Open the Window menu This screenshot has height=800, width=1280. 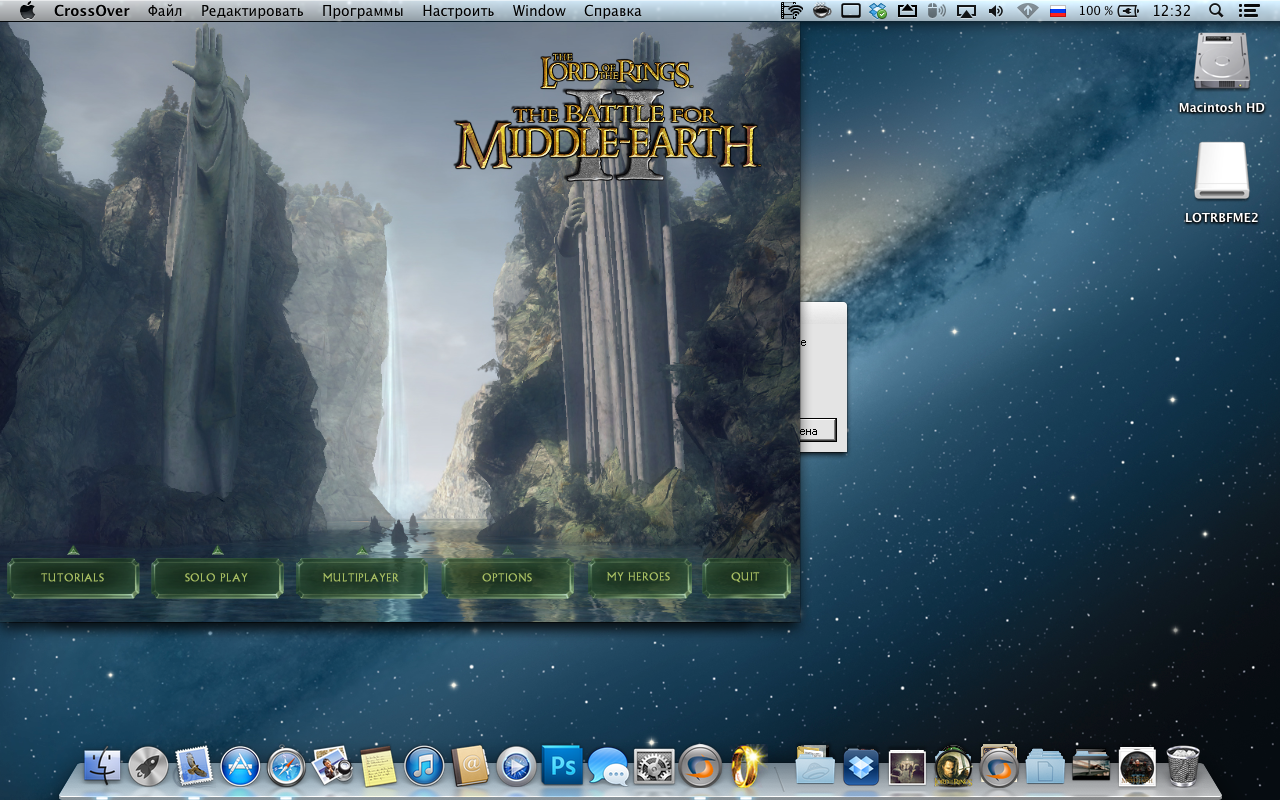coord(539,11)
